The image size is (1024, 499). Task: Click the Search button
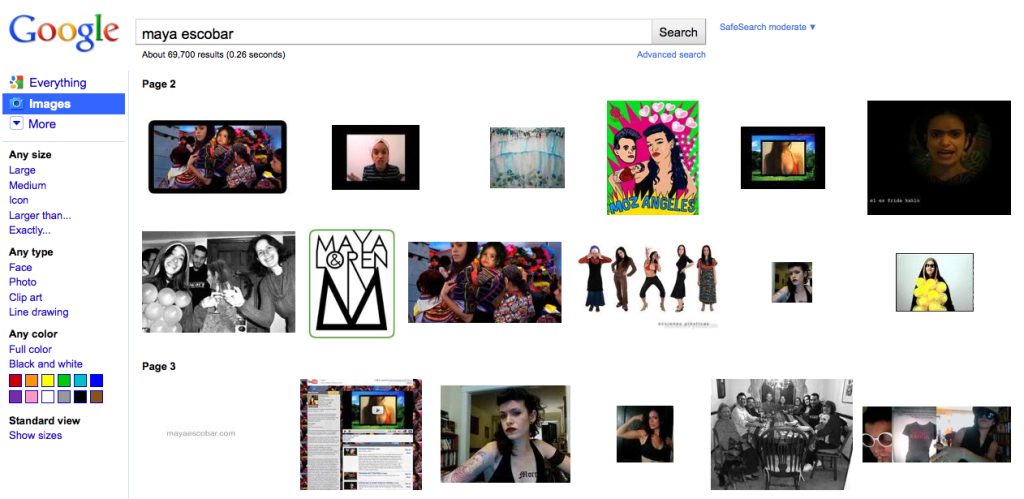[x=678, y=32]
